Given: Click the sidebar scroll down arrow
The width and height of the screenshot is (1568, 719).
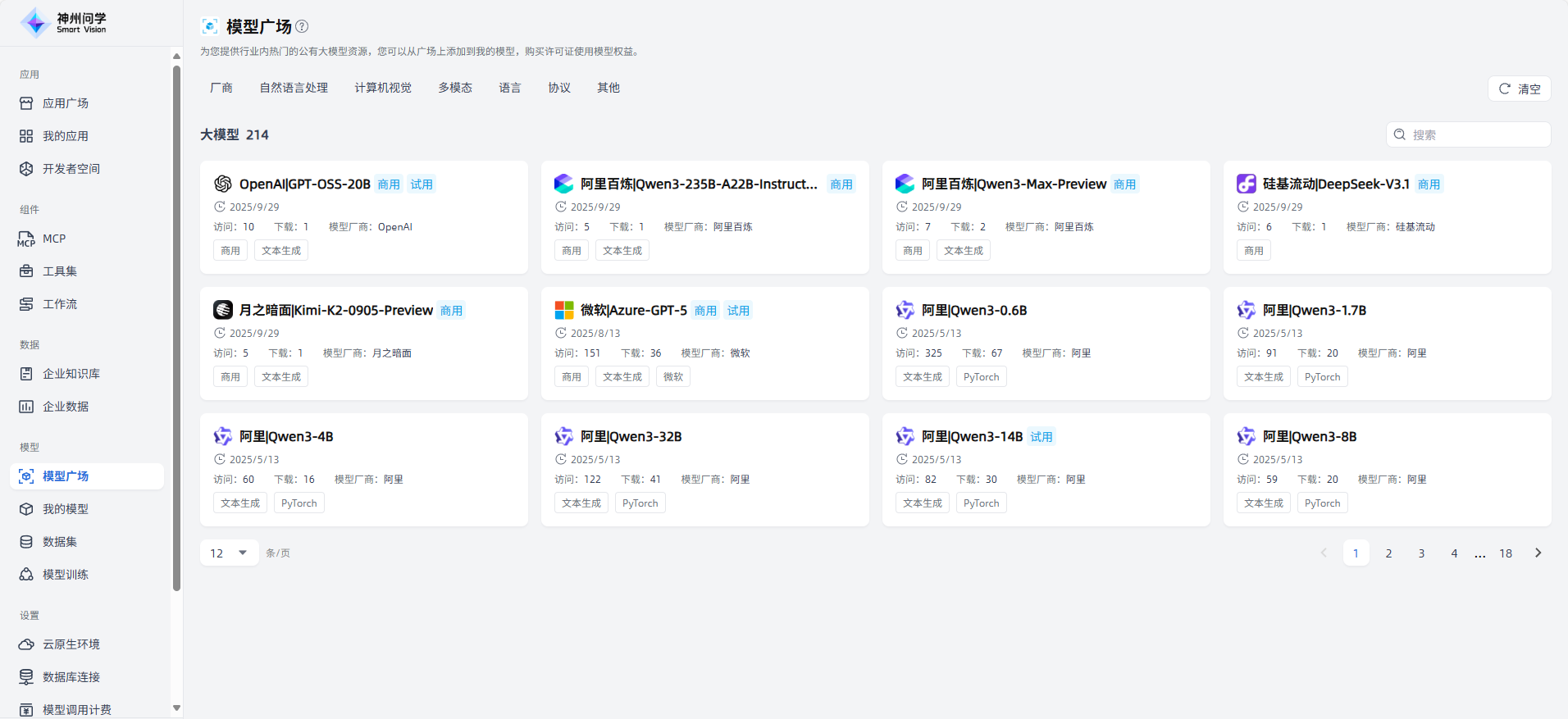Looking at the screenshot, I should [x=176, y=708].
